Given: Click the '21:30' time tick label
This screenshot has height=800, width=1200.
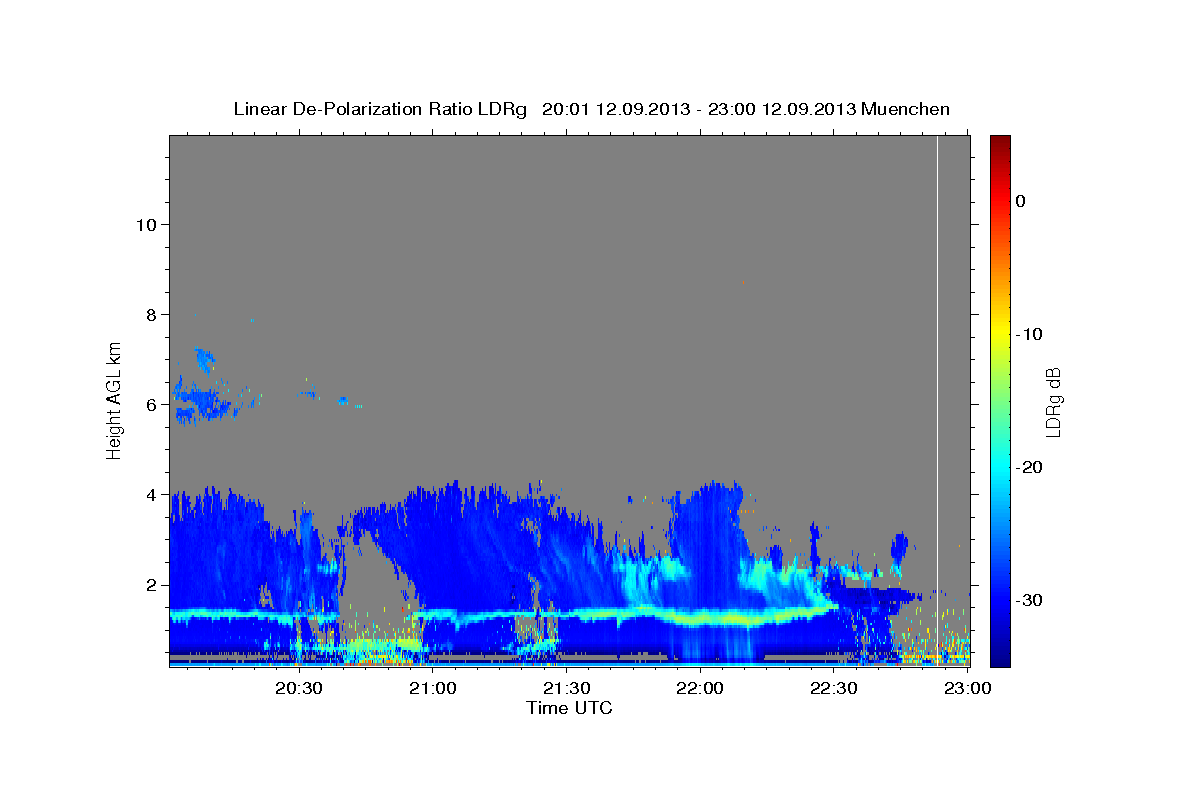Looking at the screenshot, I should 565,689.
